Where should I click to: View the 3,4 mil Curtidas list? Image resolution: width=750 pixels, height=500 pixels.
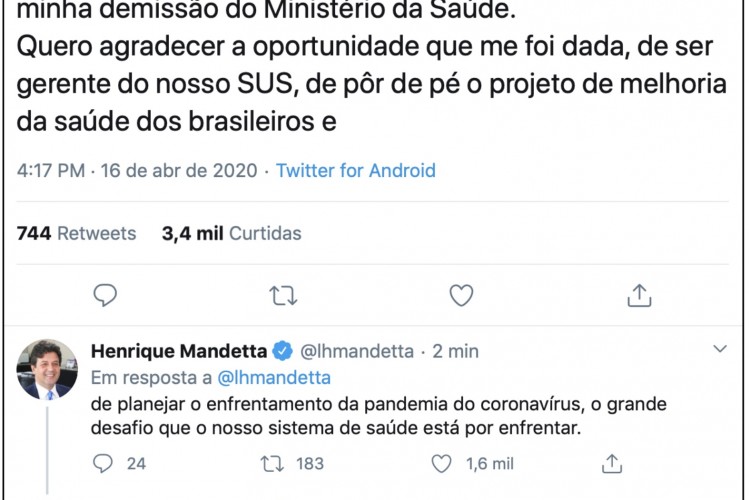point(231,233)
